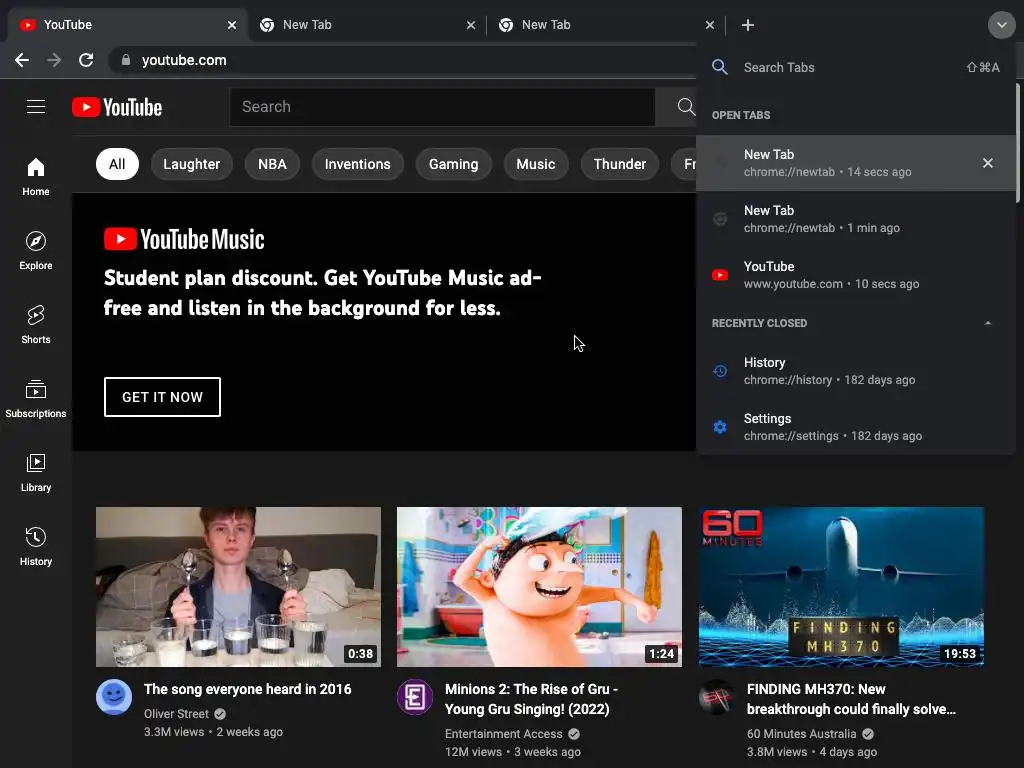
Task: Click the browser back arrow
Action: (x=22, y=60)
